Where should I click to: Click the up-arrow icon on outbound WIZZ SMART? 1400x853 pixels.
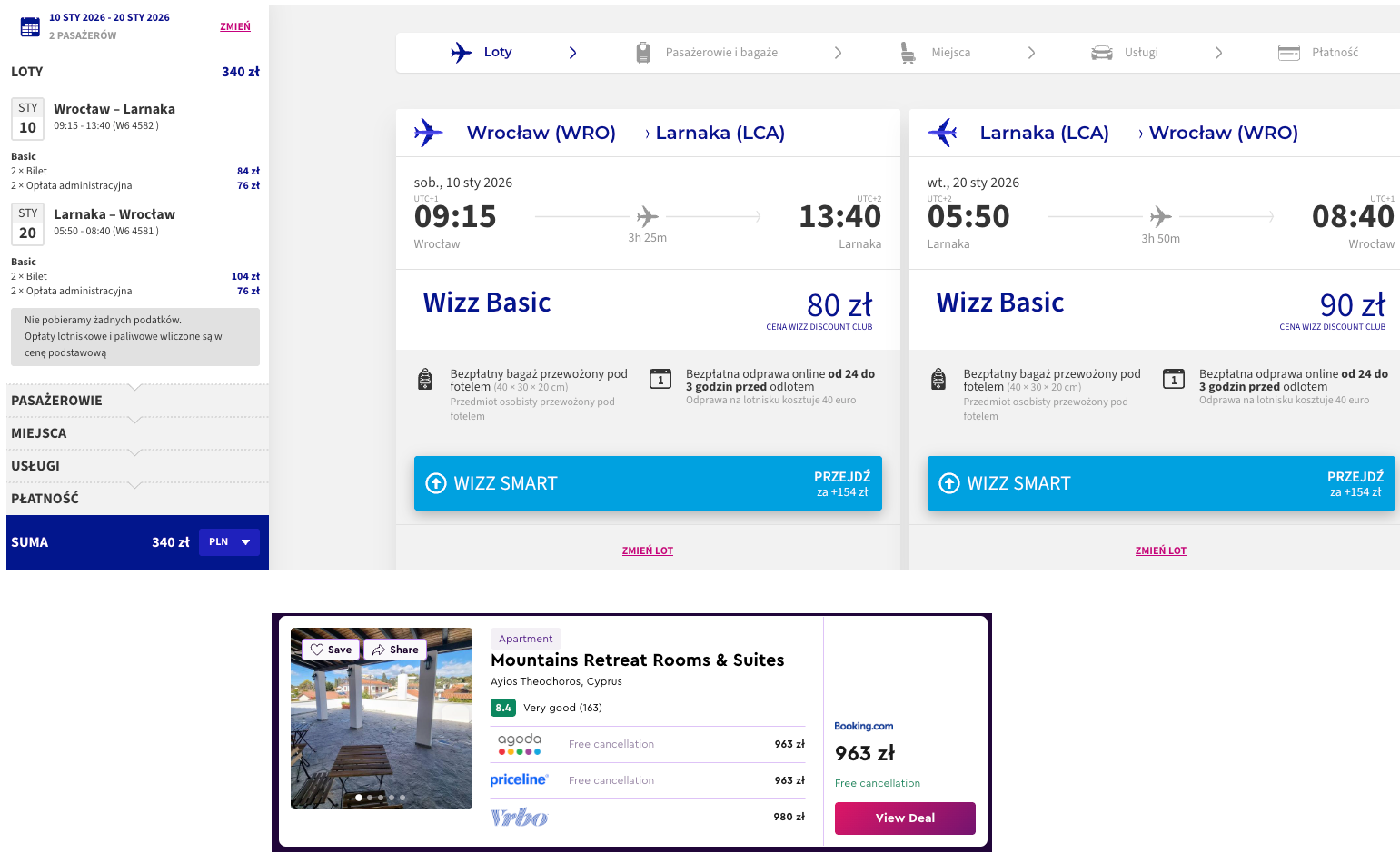click(436, 483)
